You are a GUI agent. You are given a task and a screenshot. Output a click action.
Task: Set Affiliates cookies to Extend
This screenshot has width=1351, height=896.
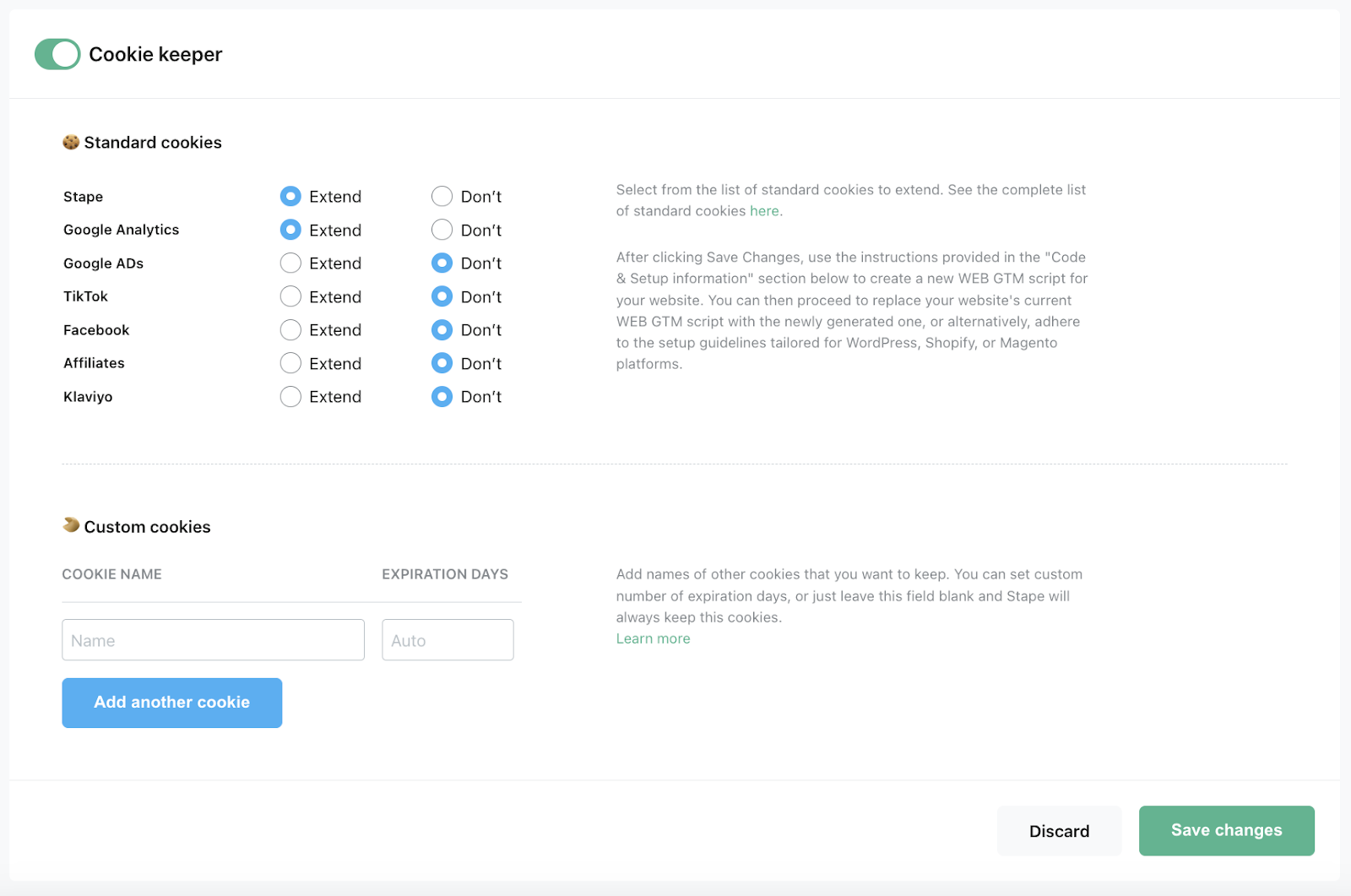pyautogui.click(x=290, y=363)
